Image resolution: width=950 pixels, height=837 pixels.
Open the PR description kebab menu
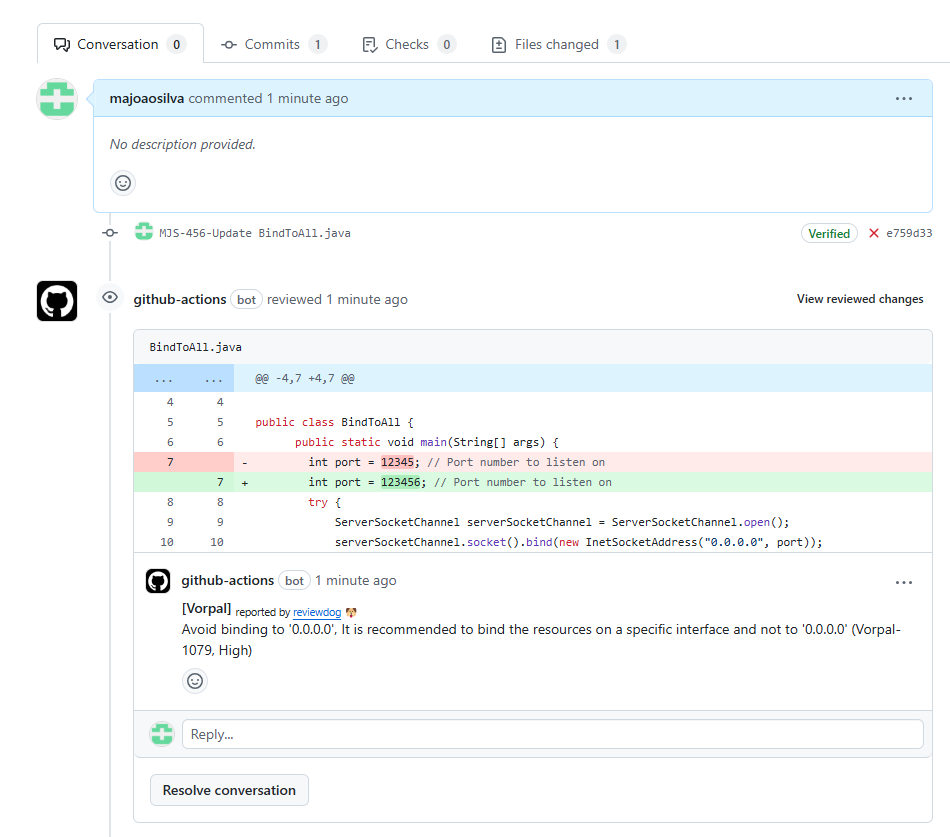point(905,98)
